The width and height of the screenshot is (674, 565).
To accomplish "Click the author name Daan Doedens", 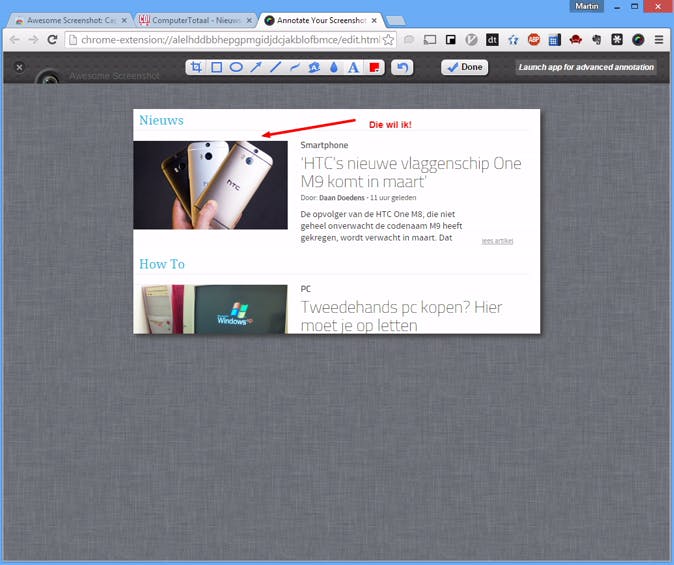I will (342, 198).
